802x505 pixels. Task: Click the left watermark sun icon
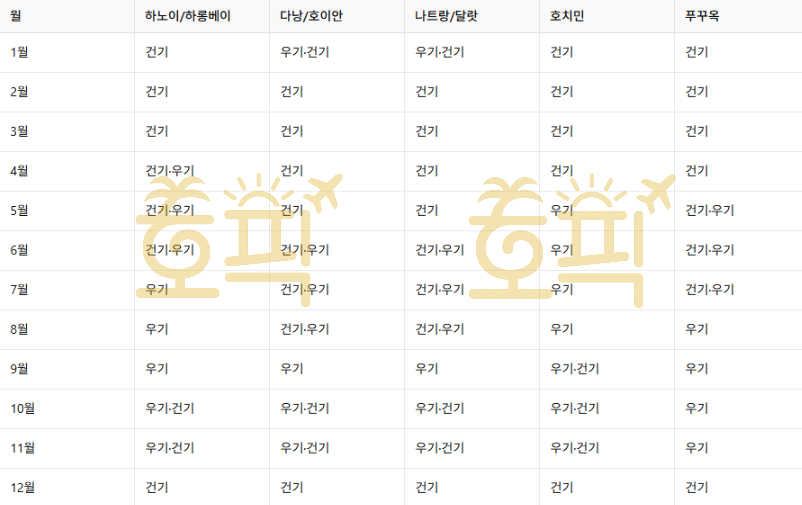coord(259,190)
